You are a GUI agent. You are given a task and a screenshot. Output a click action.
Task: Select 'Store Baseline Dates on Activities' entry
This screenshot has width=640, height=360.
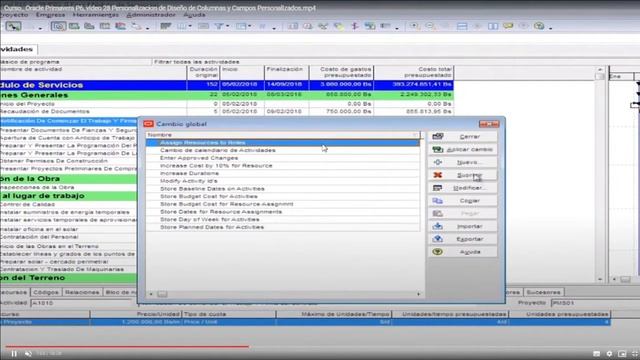click(x=283, y=189)
